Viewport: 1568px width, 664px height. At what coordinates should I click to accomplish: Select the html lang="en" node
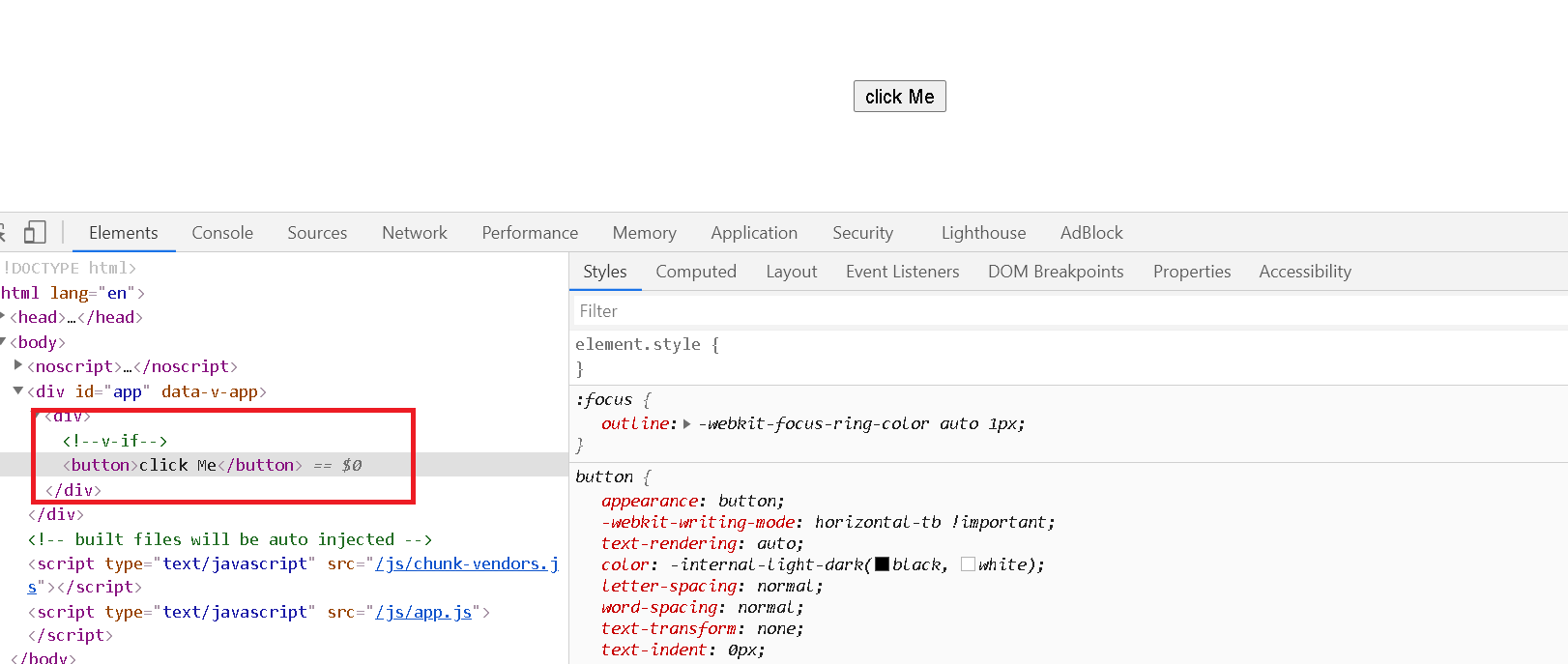coord(73,293)
